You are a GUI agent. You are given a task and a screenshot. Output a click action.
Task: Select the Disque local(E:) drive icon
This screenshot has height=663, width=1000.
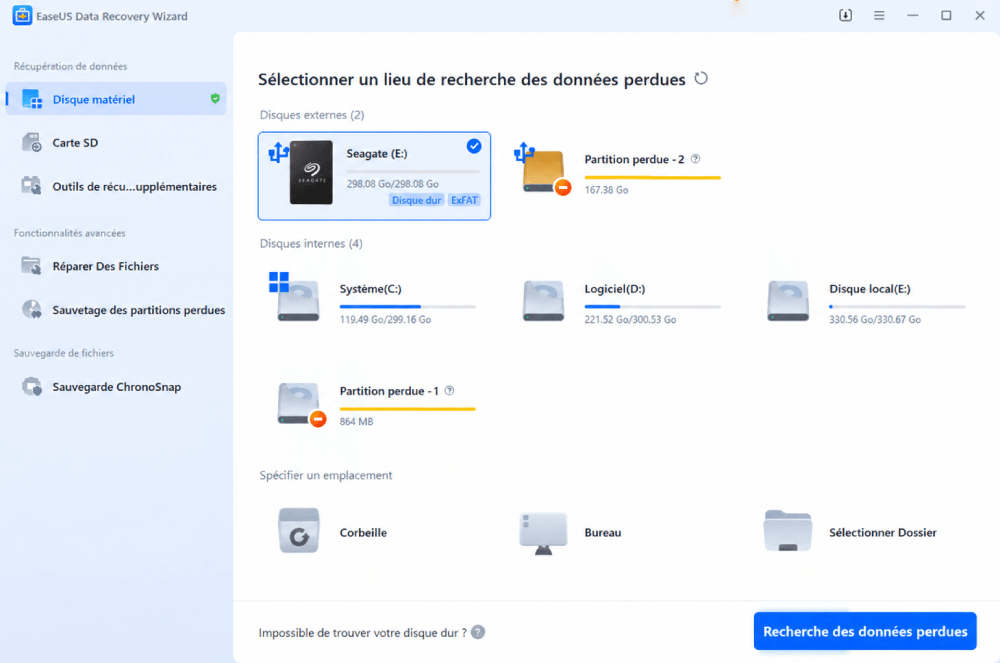click(788, 300)
